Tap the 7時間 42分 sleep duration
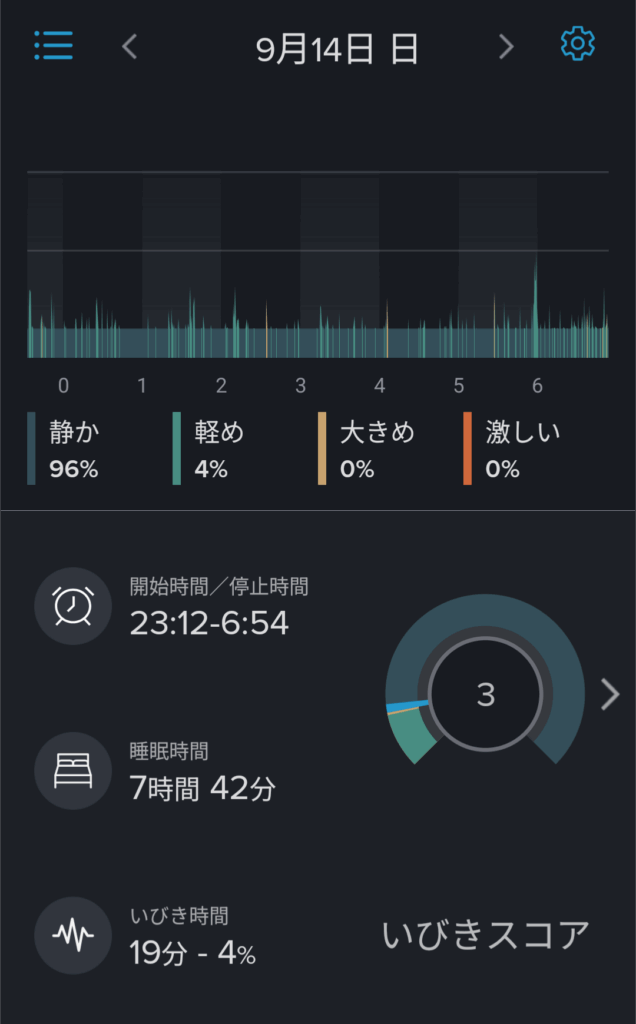 point(203,788)
